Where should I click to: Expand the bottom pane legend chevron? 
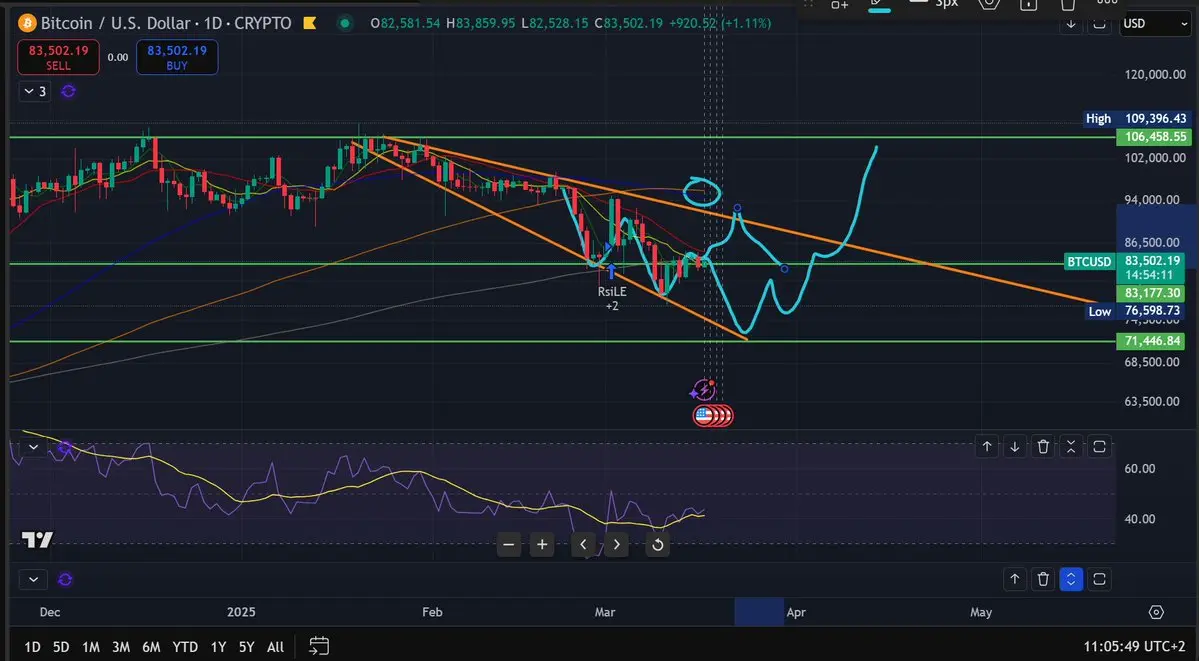[33, 580]
